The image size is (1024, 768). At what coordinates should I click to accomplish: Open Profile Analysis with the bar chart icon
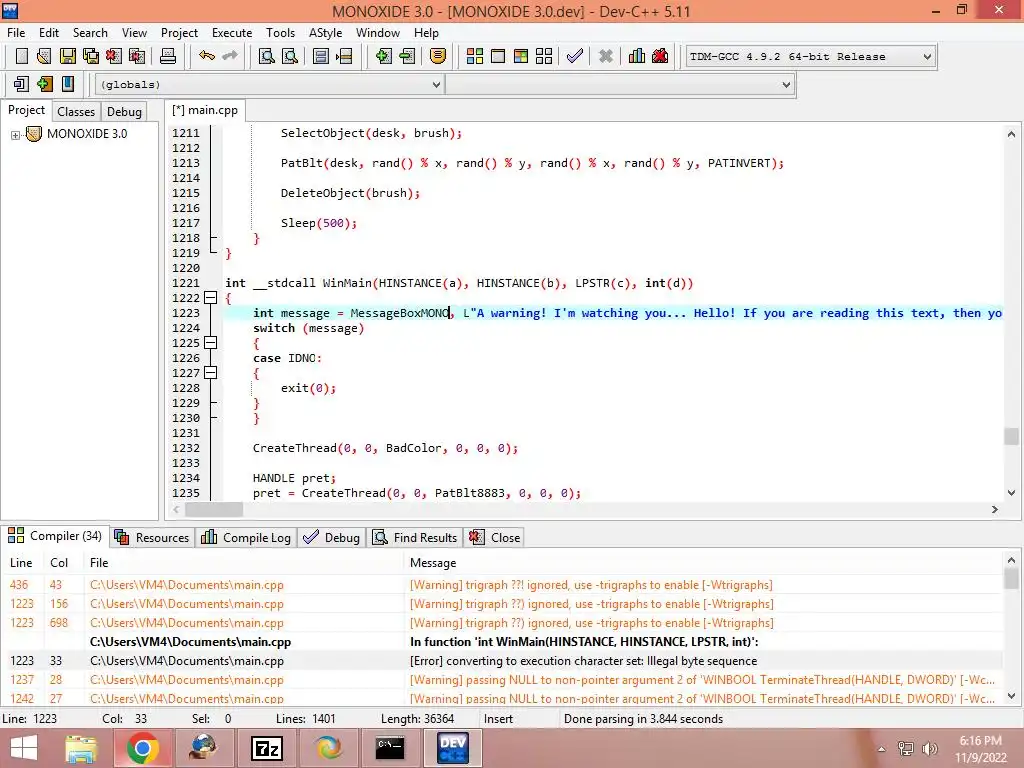(x=637, y=56)
